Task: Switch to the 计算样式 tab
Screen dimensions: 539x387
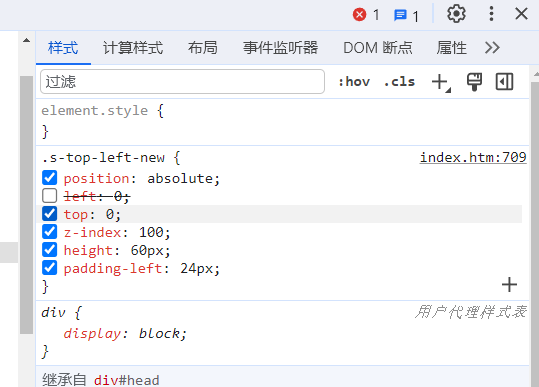Action: click(x=133, y=48)
